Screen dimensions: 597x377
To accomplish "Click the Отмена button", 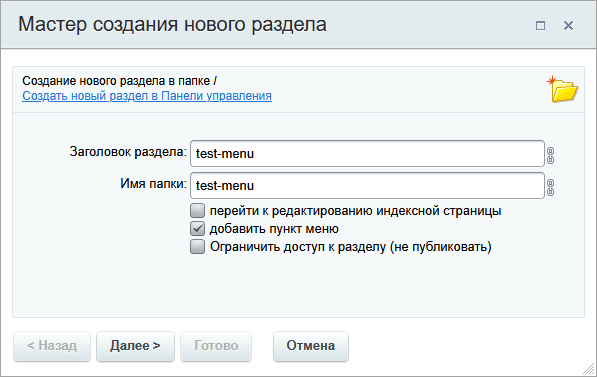I will coord(311,346).
